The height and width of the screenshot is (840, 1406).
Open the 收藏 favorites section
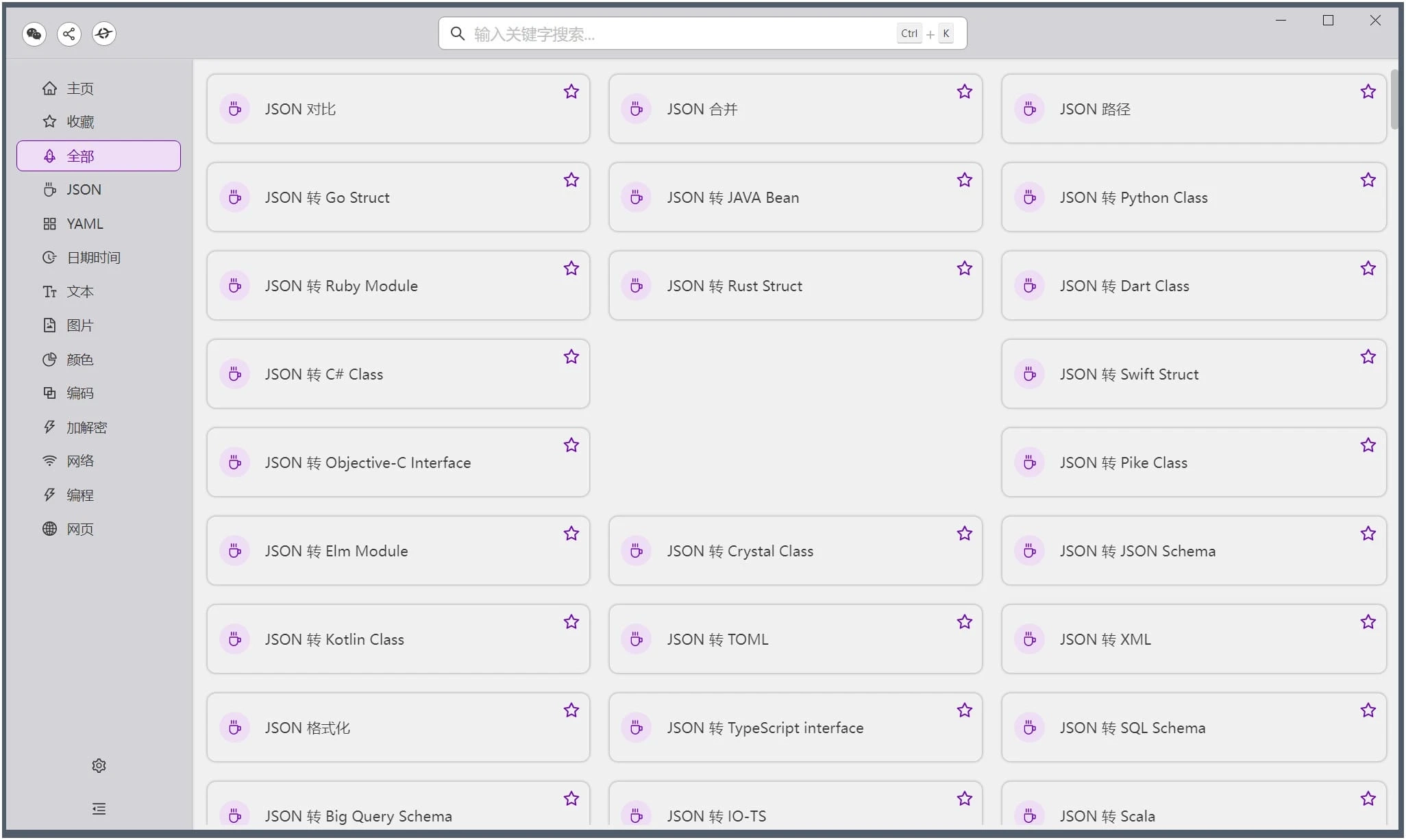[80, 122]
